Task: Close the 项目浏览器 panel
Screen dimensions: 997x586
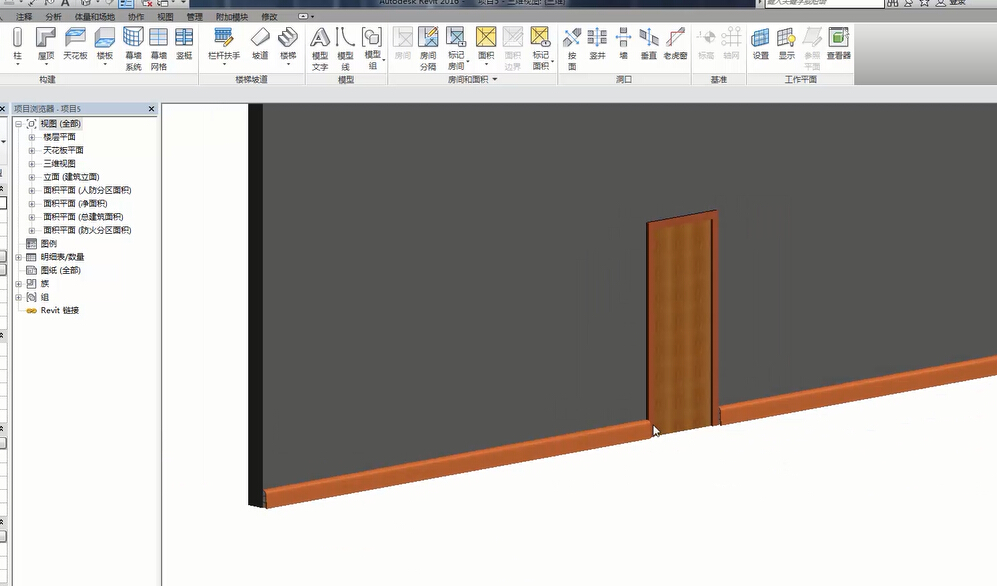Action: [x=151, y=109]
